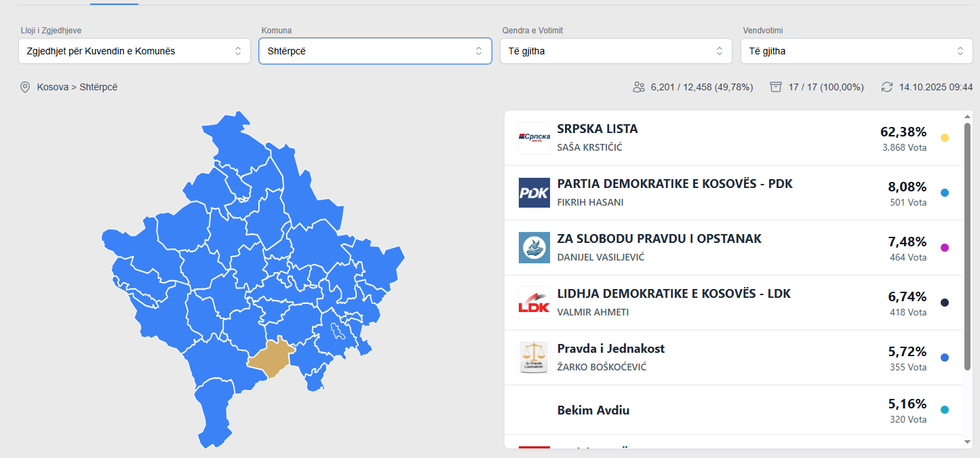Screen dimensions: 980x458
Task: Click the ballot box counted stations icon
Action: click(x=775, y=87)
